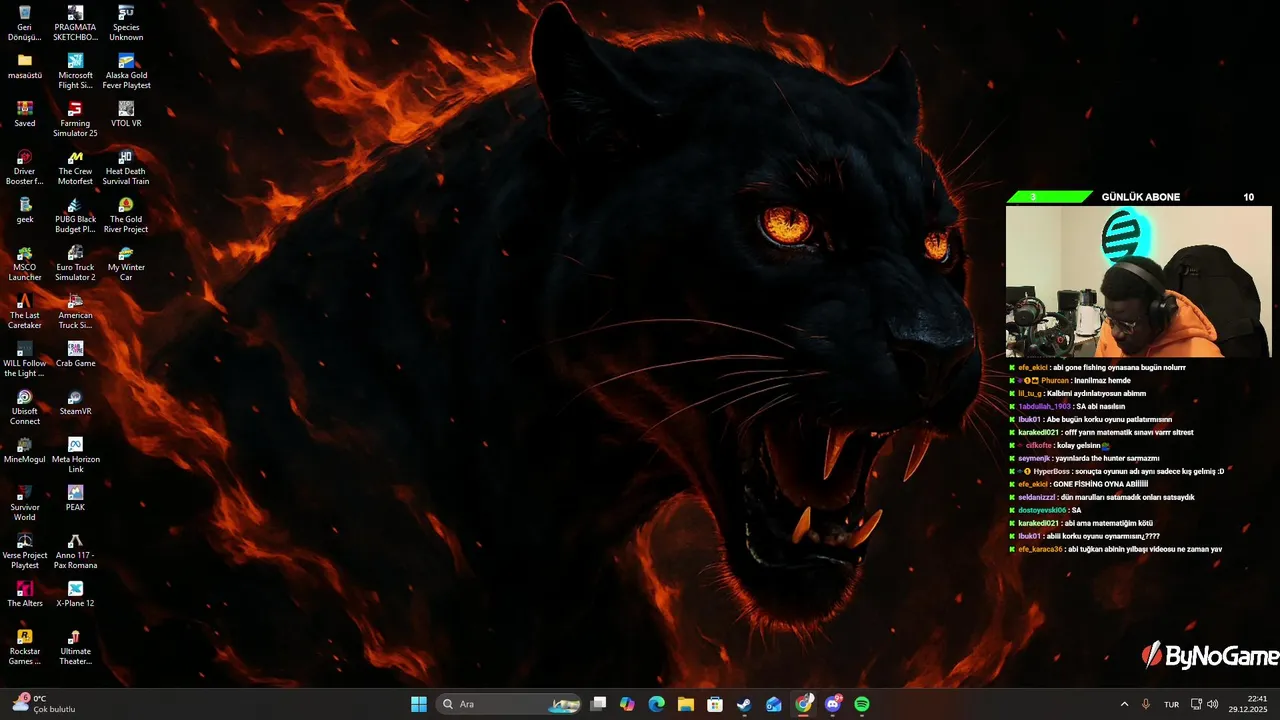Select the Saved archive icon
Viewport: 1280px width, 720px height.
click(x=25, y=114)
